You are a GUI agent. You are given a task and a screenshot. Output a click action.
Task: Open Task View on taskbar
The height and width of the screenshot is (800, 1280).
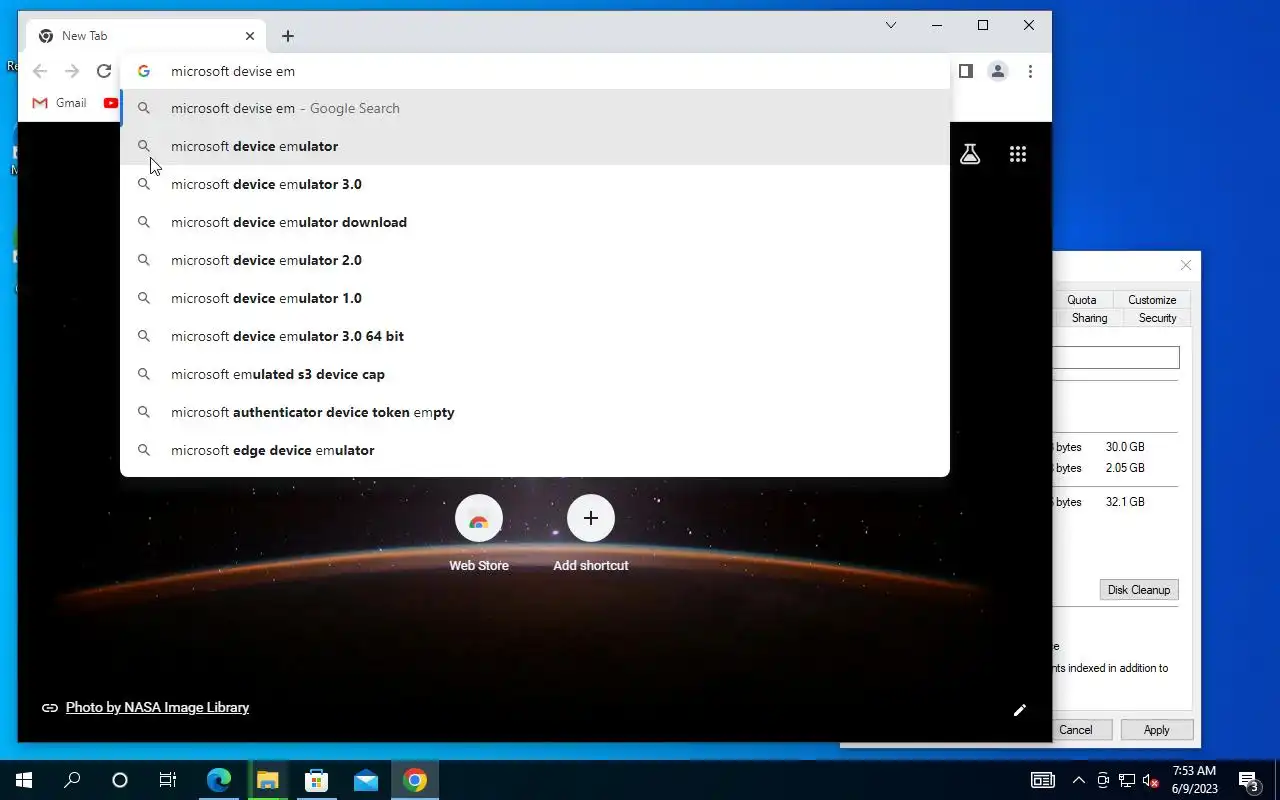pos(168,780)
